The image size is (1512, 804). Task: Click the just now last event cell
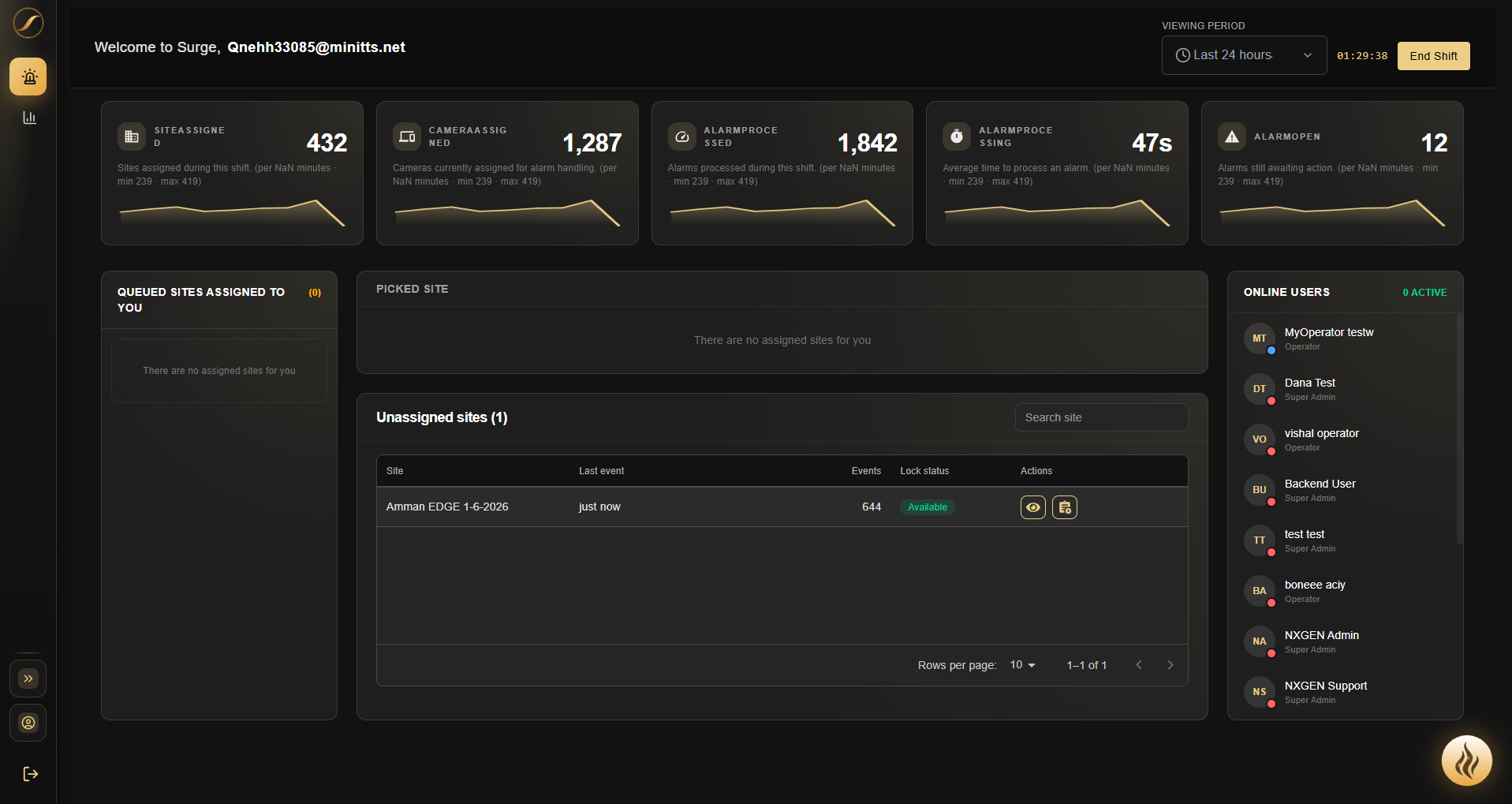[599, 507]
